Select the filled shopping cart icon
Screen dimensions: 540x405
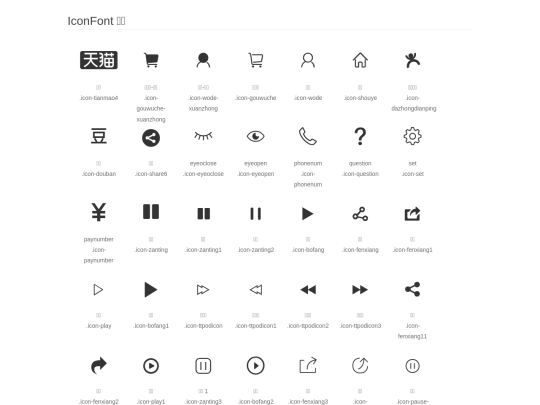tap(151, 60)
